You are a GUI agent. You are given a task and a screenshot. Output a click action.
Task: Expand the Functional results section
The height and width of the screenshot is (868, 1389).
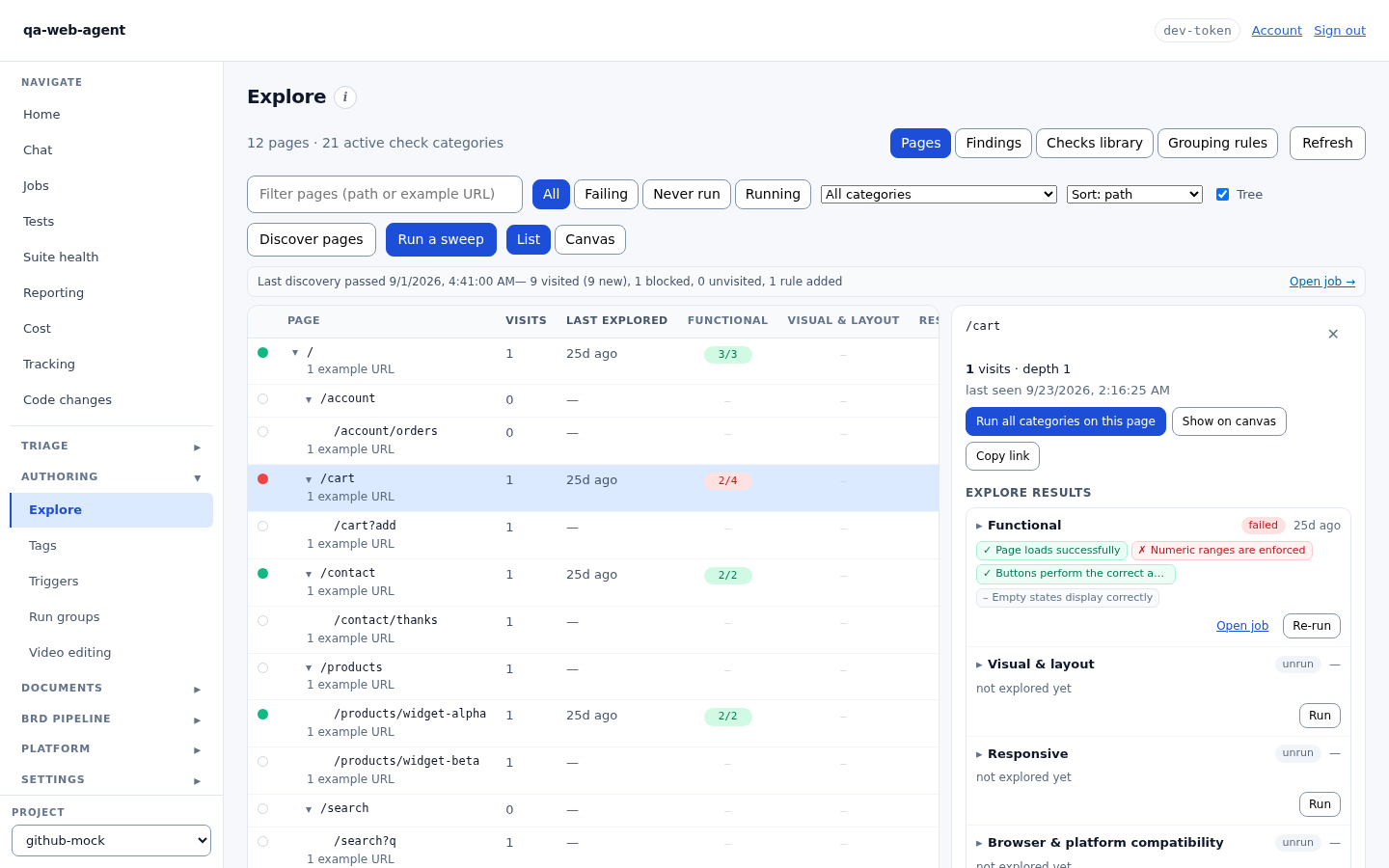pyautogui.click(x=979, y=526)
